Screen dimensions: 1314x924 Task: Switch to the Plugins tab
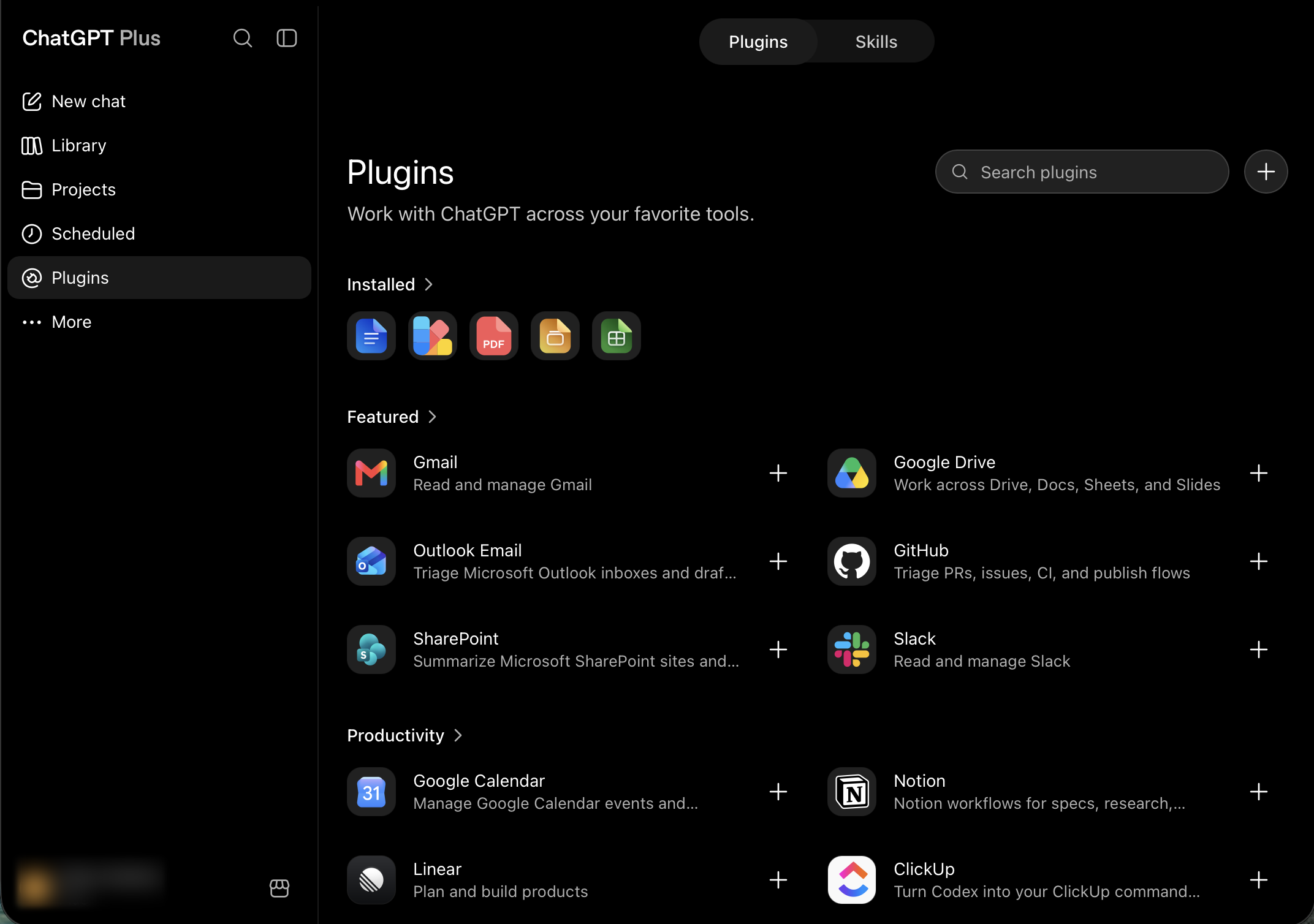tap(758, 42)
